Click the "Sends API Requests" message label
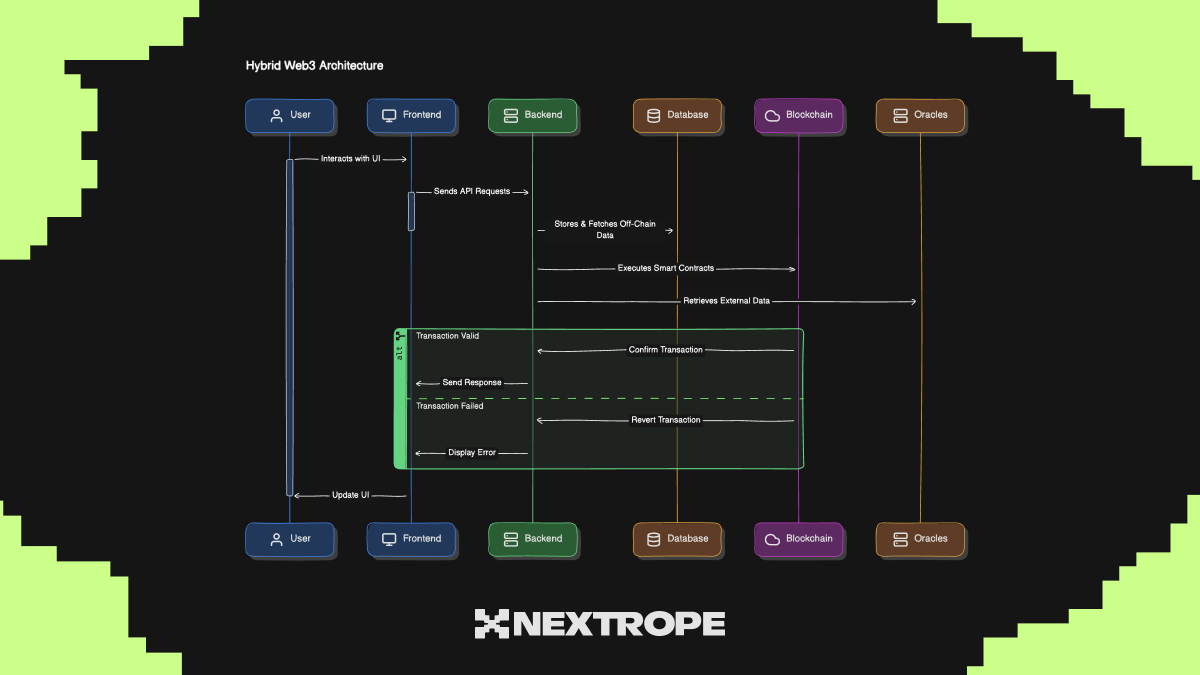The height and width of the screenshot is (675, 1200). pos(471,191)
